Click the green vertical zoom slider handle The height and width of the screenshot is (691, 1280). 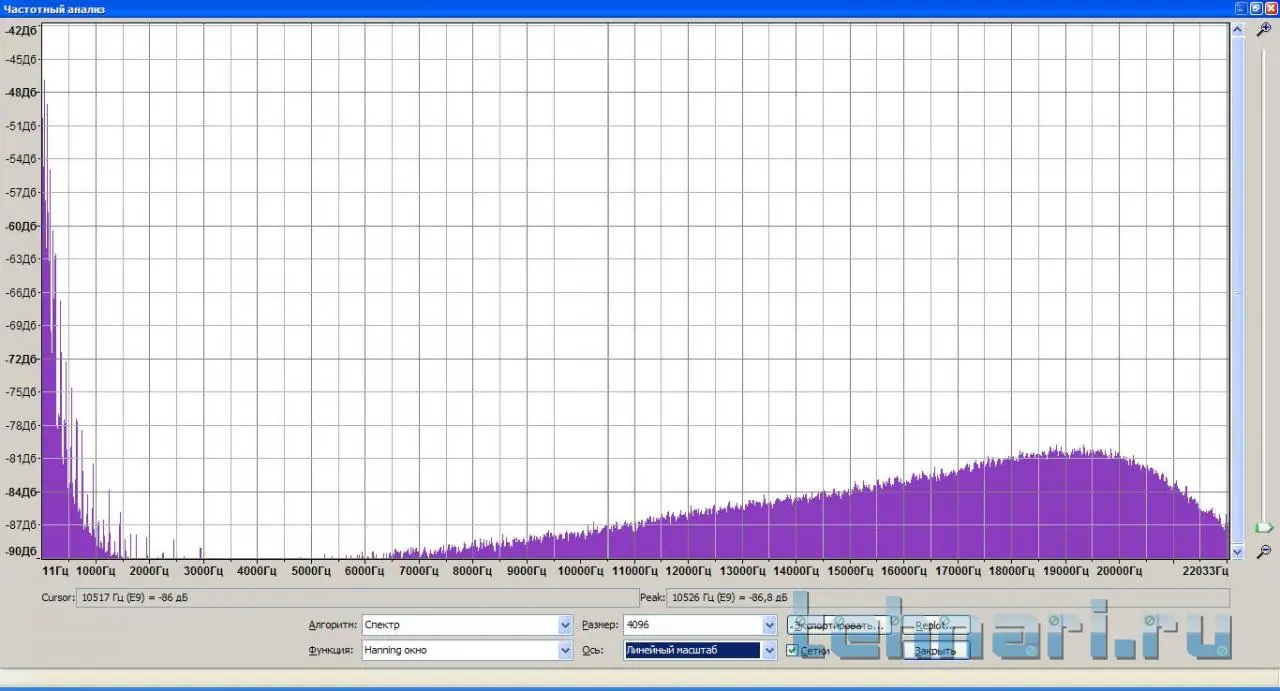tap(1264, 527)
